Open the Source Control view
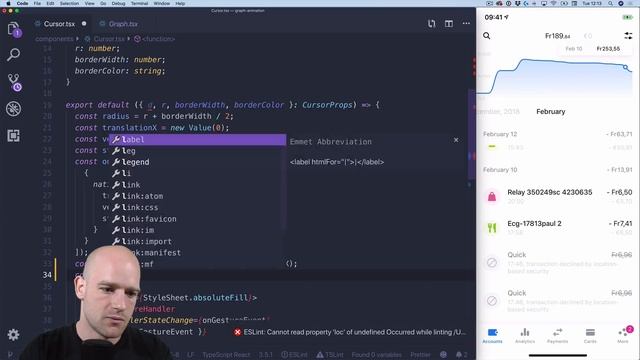Screen dimensions: 640x360 pos(14,82)
